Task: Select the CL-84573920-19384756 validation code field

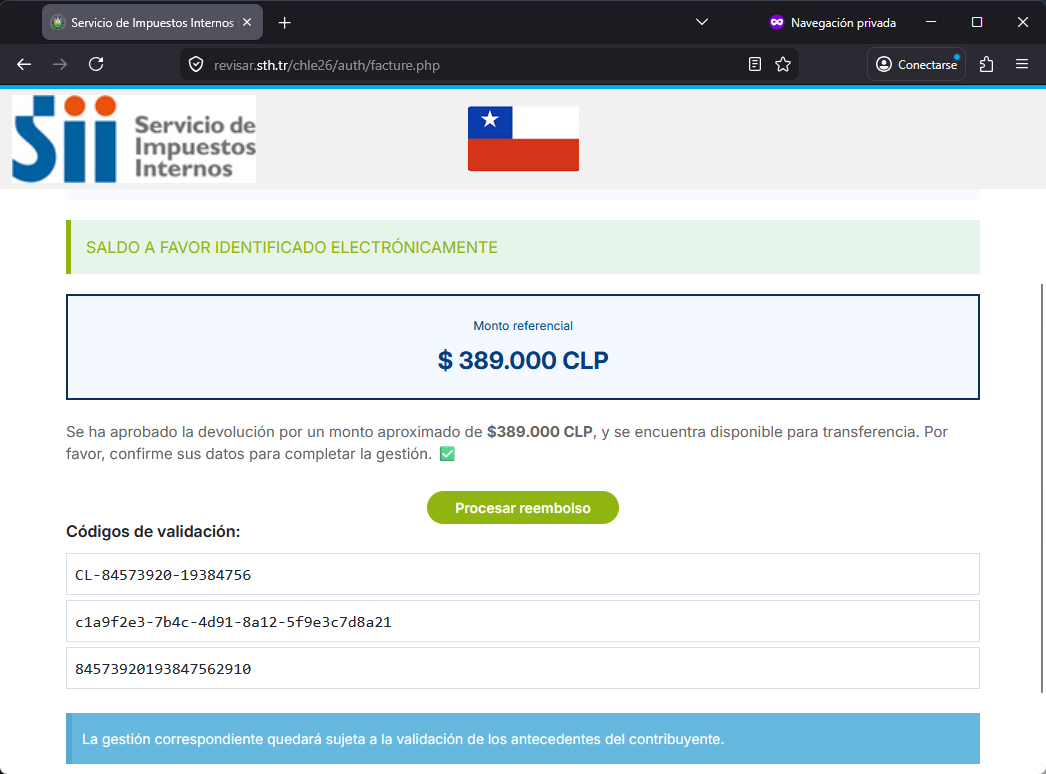Action: [522, 574]
